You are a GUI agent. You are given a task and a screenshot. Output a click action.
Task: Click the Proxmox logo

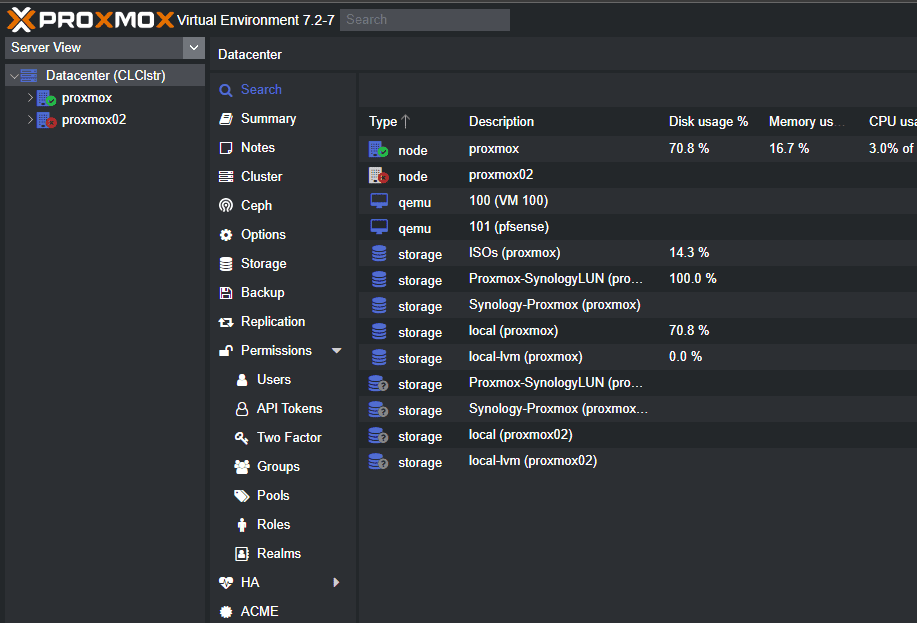91,20
